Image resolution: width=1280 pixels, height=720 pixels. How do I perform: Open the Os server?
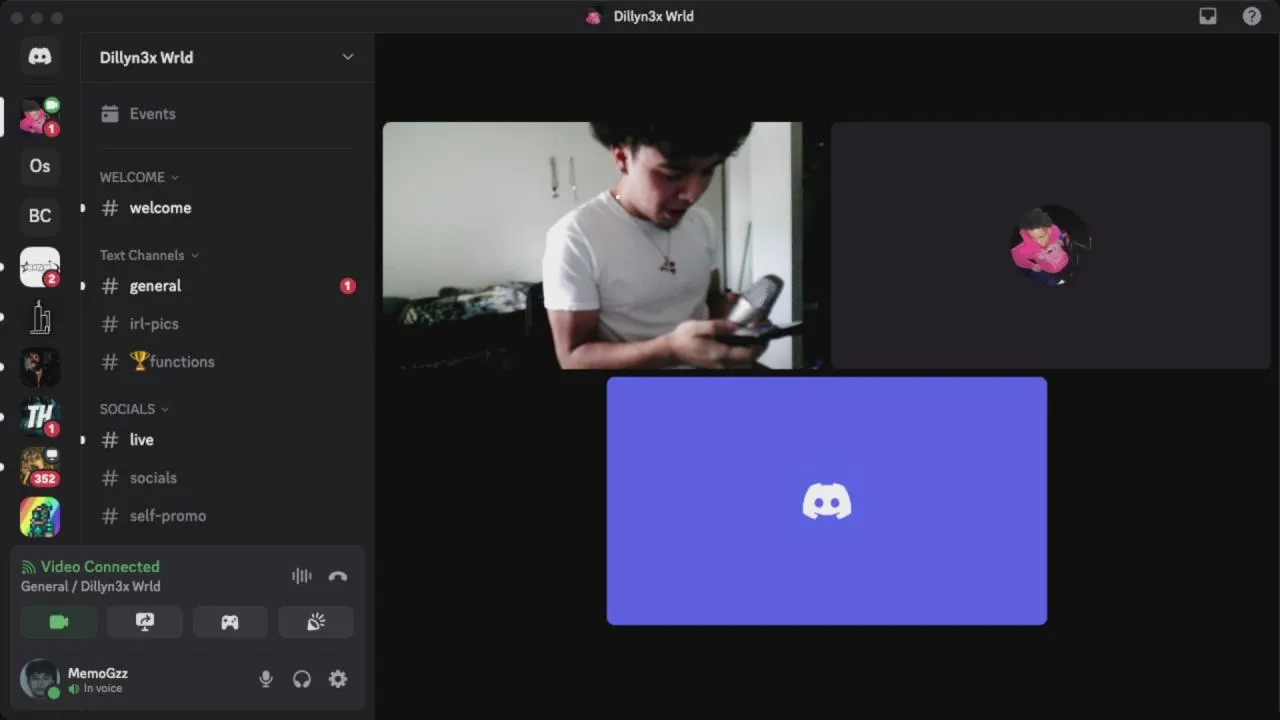click(40, 166)
